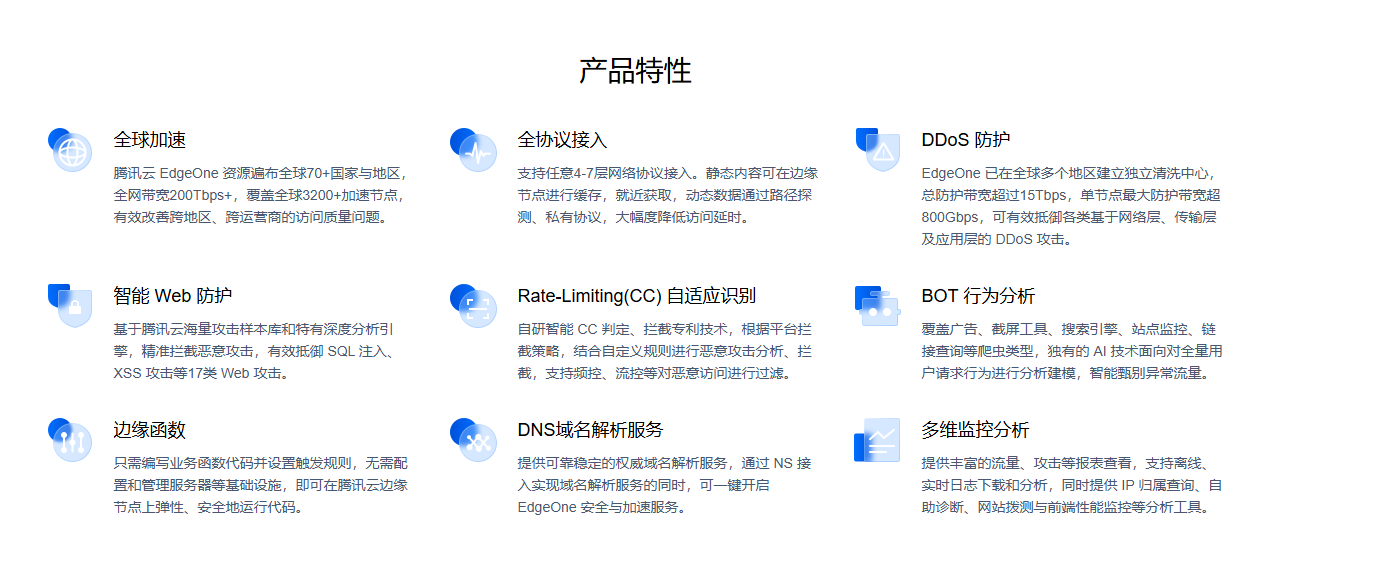Click the description starting 只需编写业务函数代码
Screen dimensions: 1374x572
[x=260, y=485]
